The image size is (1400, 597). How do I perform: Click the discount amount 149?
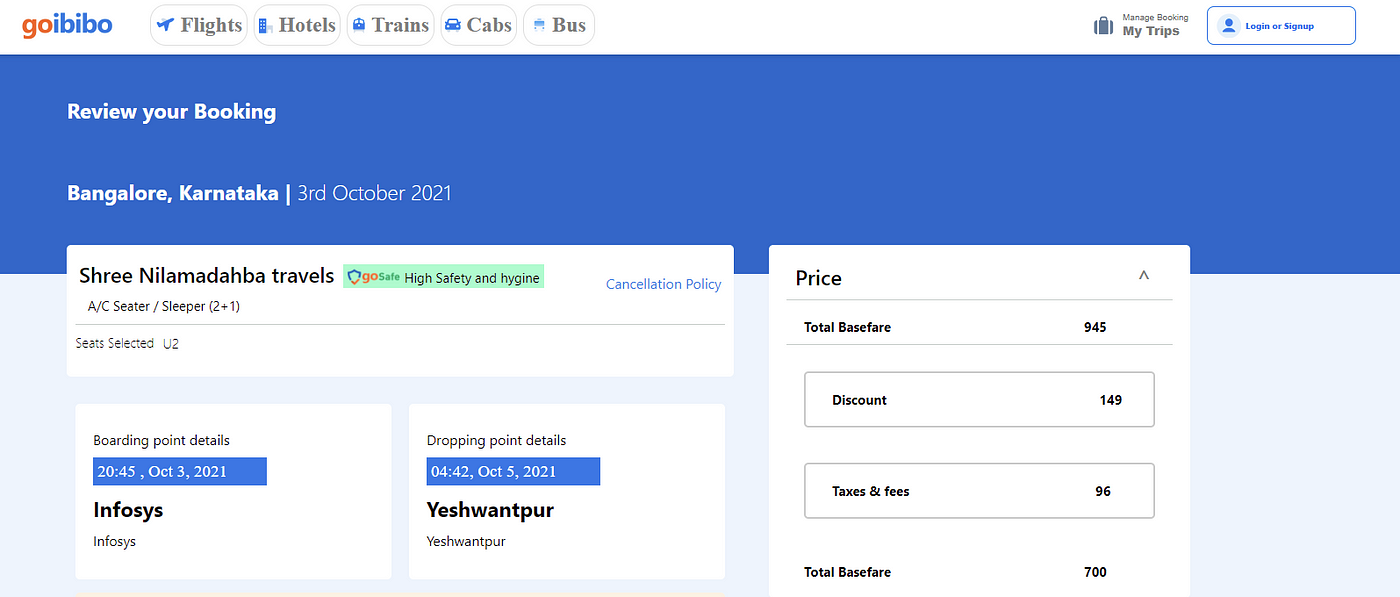click(1110, 400)
